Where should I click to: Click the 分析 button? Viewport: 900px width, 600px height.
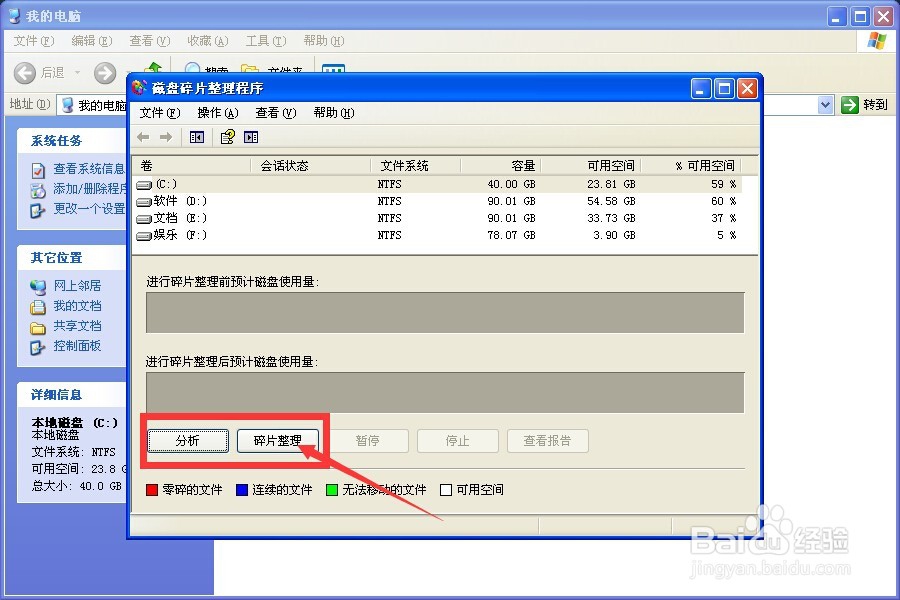click(x=187, y=440)
